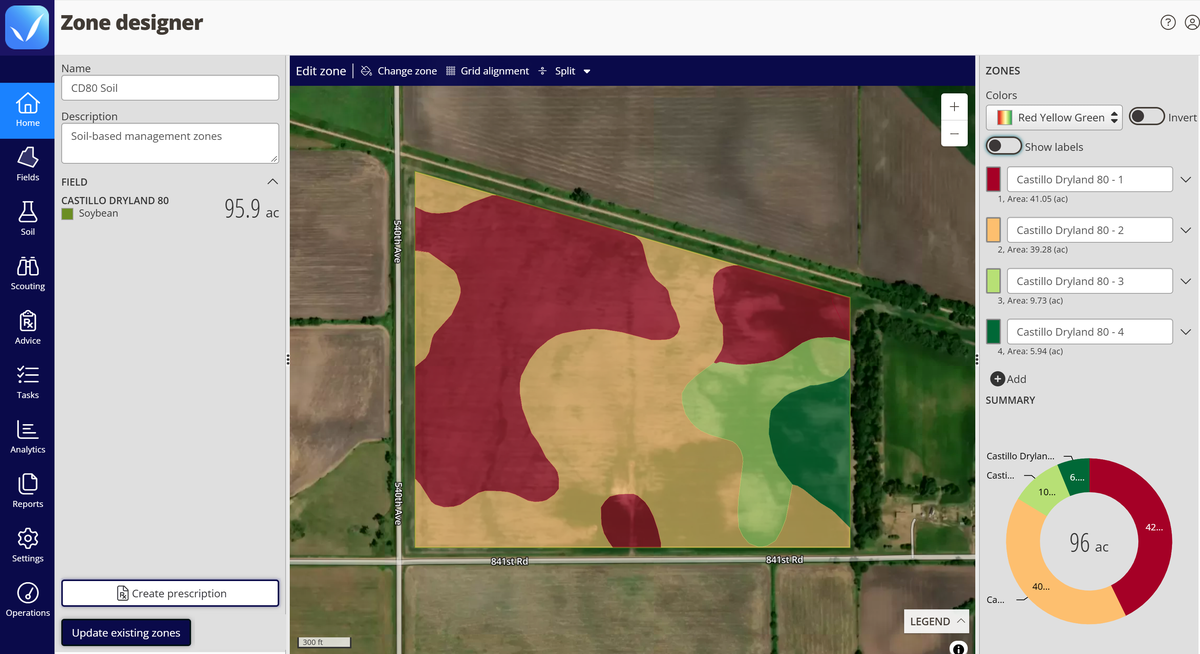Click the app logo in top-left corner
This screenshot has width=1200, height=654.
pos(27,27)
